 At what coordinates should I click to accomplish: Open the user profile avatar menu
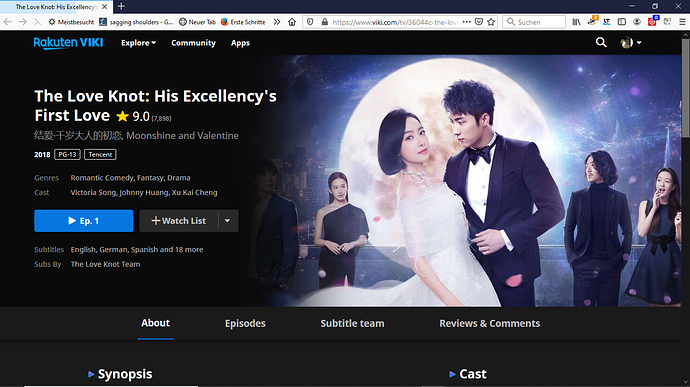click(x=631, y=42)
